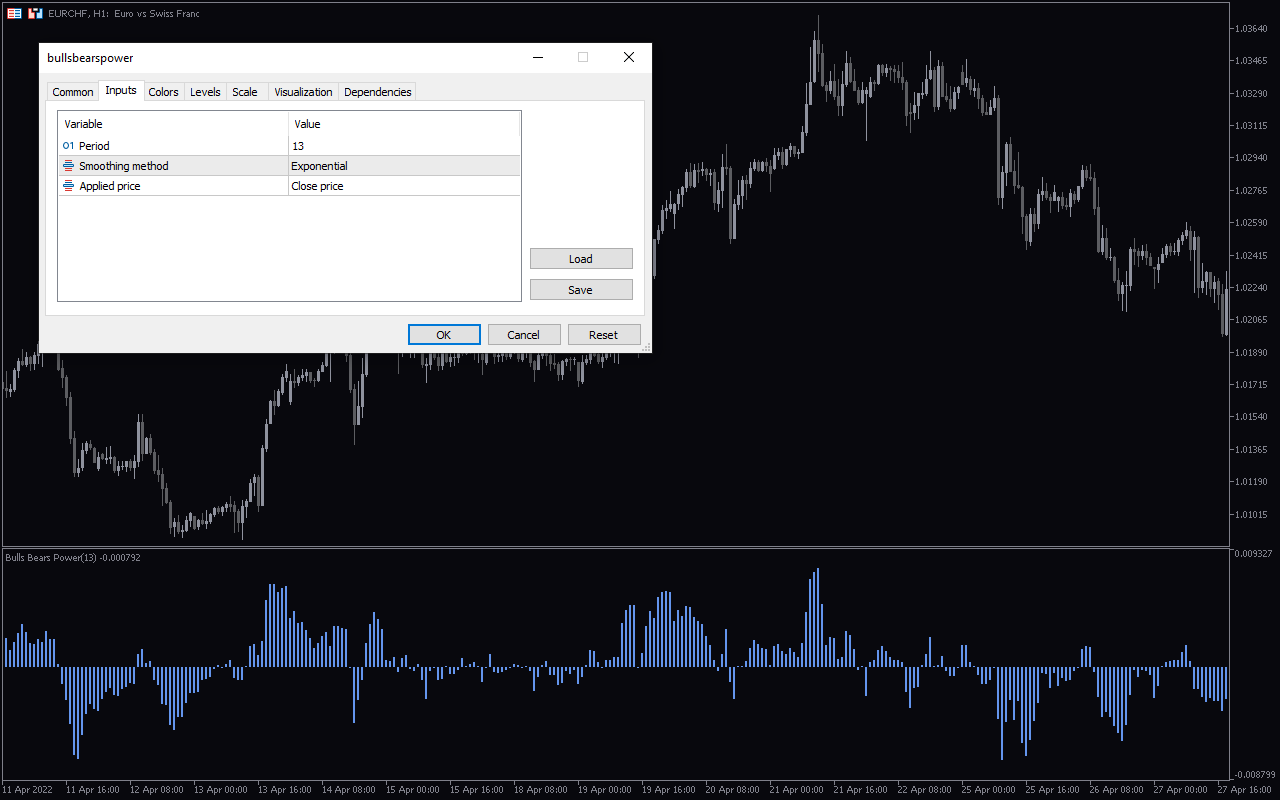The width and height of the screenshot is (1280, 800).
Task: Click the 1.02240 price scale label
Action: pyautogui.click(x=1252, y=287)
